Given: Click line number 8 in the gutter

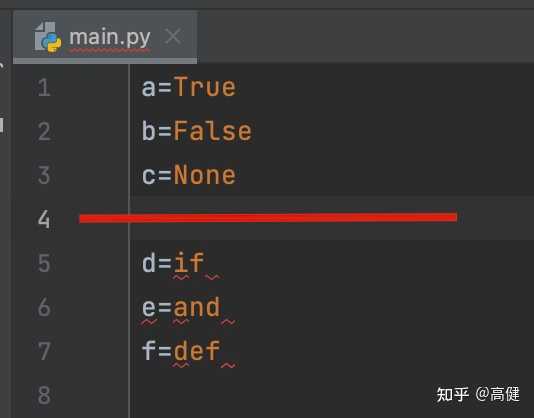Looking at the screenshot, I should pos(44,395).
